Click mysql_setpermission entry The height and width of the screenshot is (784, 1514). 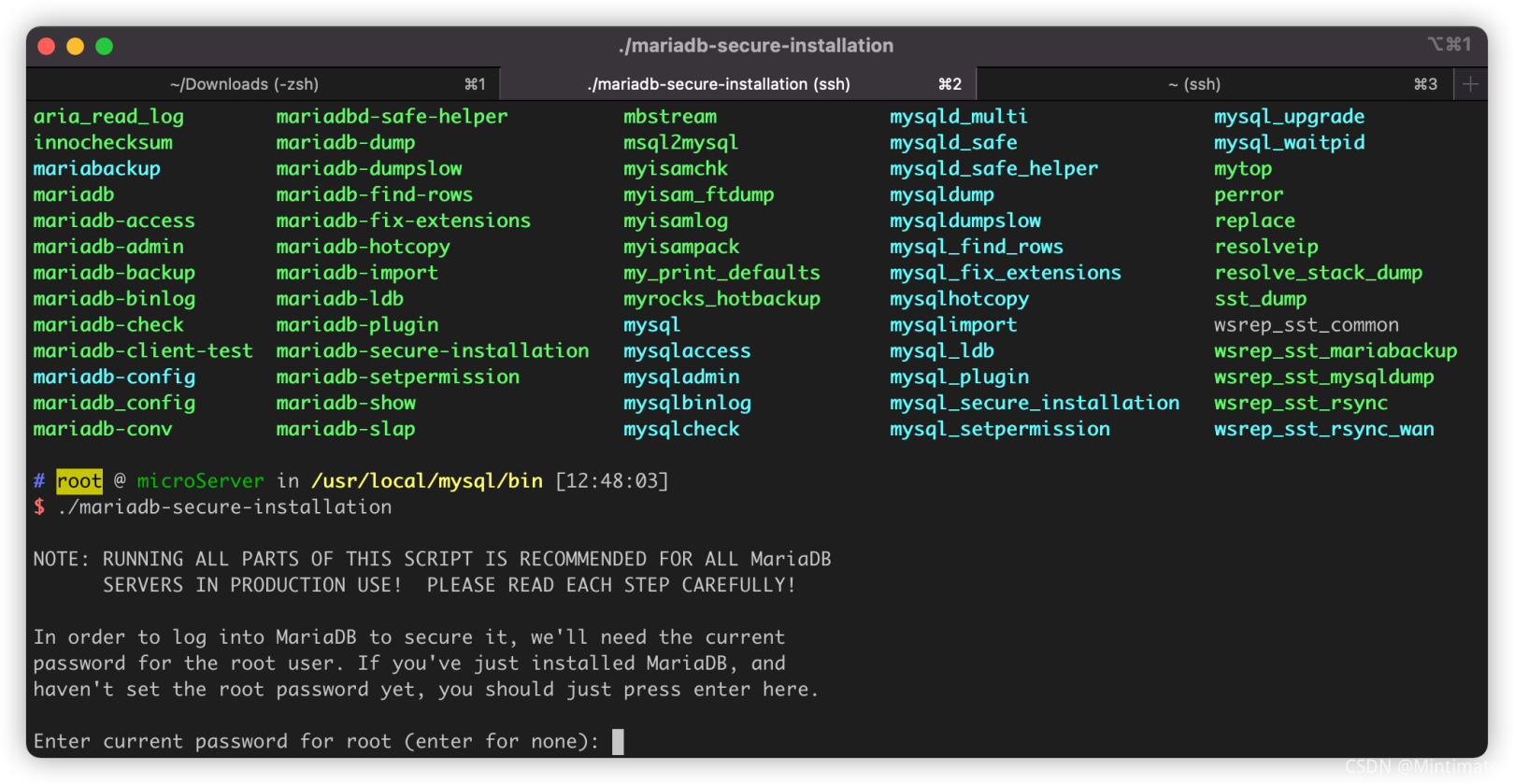click(x=1000, y=430)
